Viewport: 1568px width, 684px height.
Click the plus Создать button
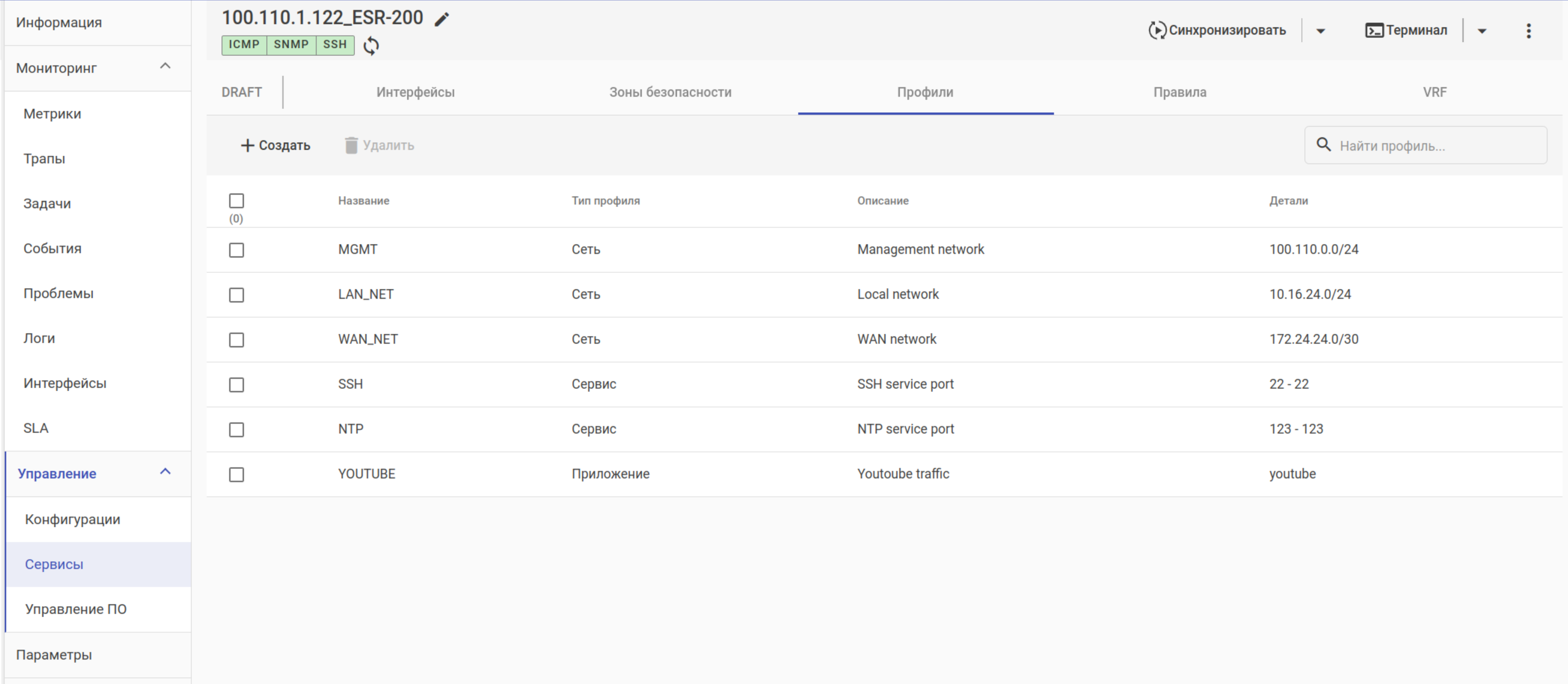276,146
